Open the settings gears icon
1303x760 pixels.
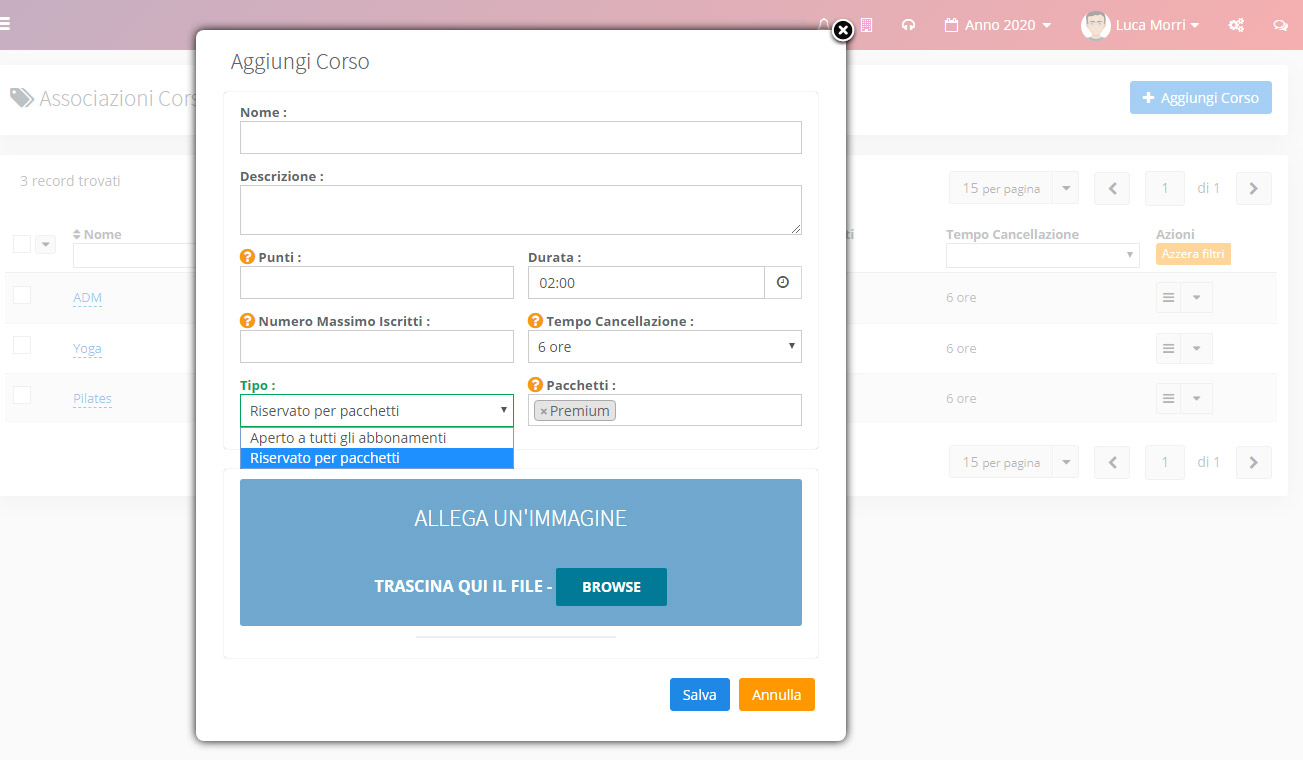[x=1237, y=25]
